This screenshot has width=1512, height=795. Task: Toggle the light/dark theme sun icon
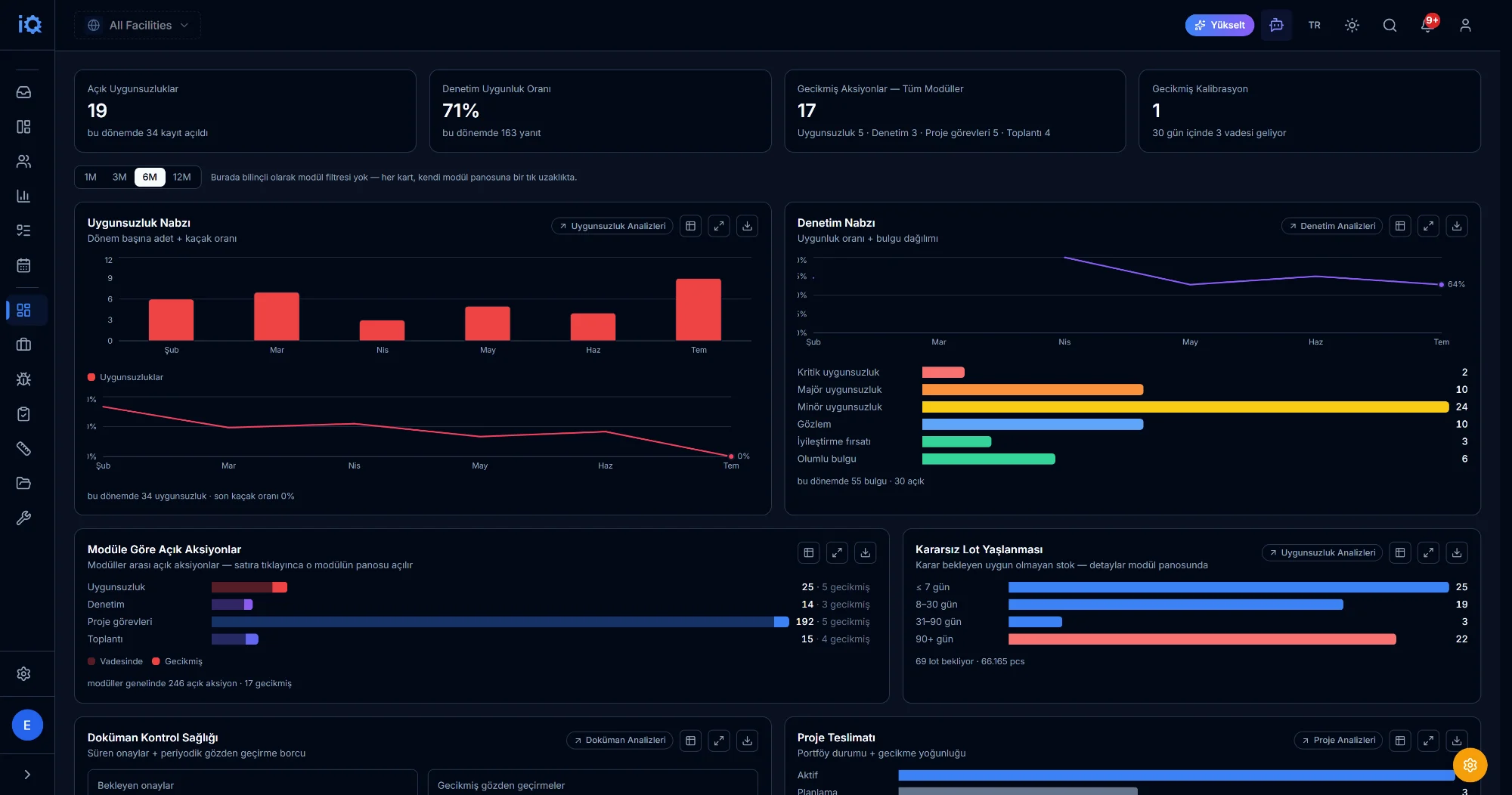(1352, 25)
